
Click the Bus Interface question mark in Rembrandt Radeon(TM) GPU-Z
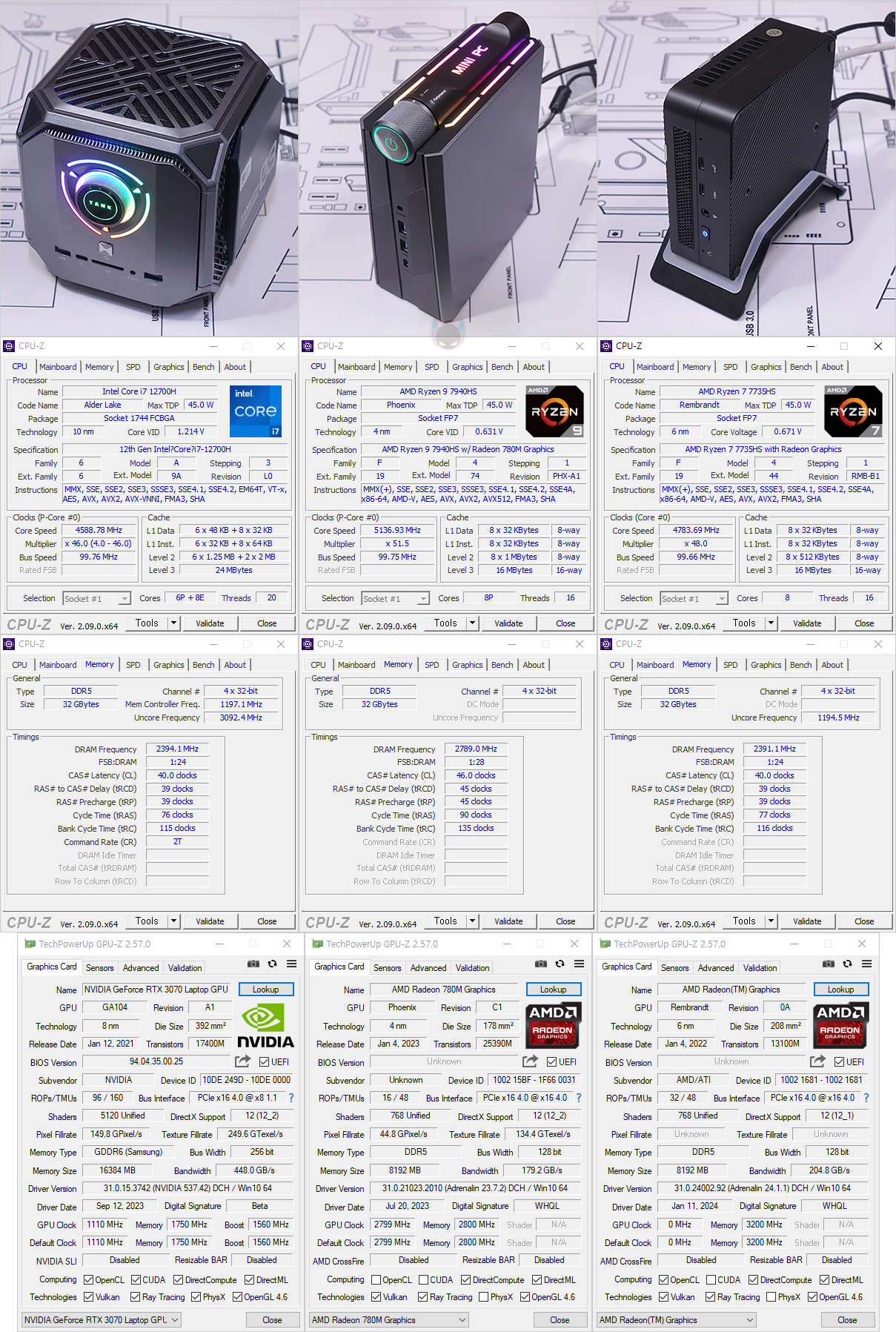(x=866, y=1099)
